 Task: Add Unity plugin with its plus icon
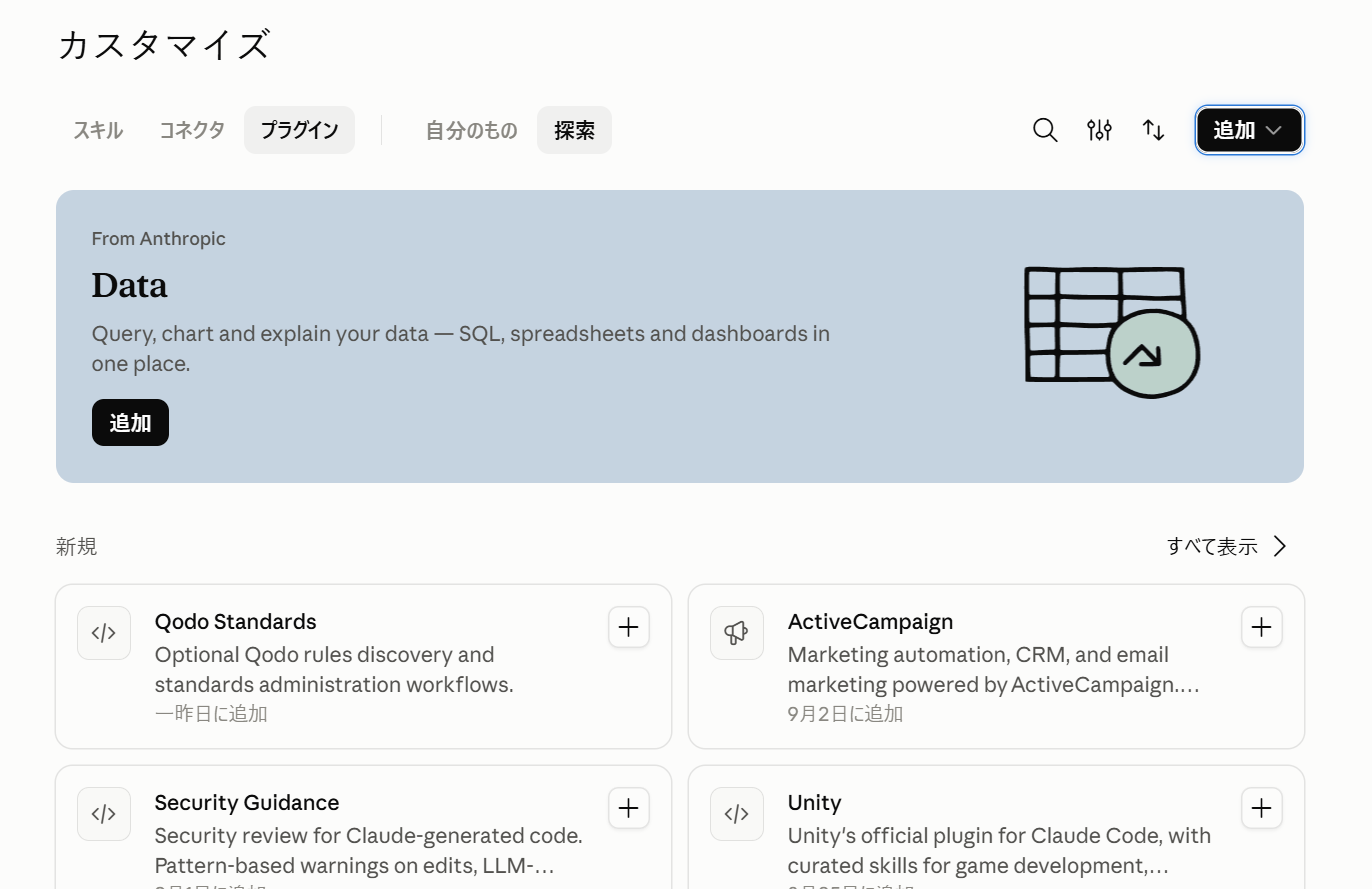pyautogui.click(x=1262, y=808)
